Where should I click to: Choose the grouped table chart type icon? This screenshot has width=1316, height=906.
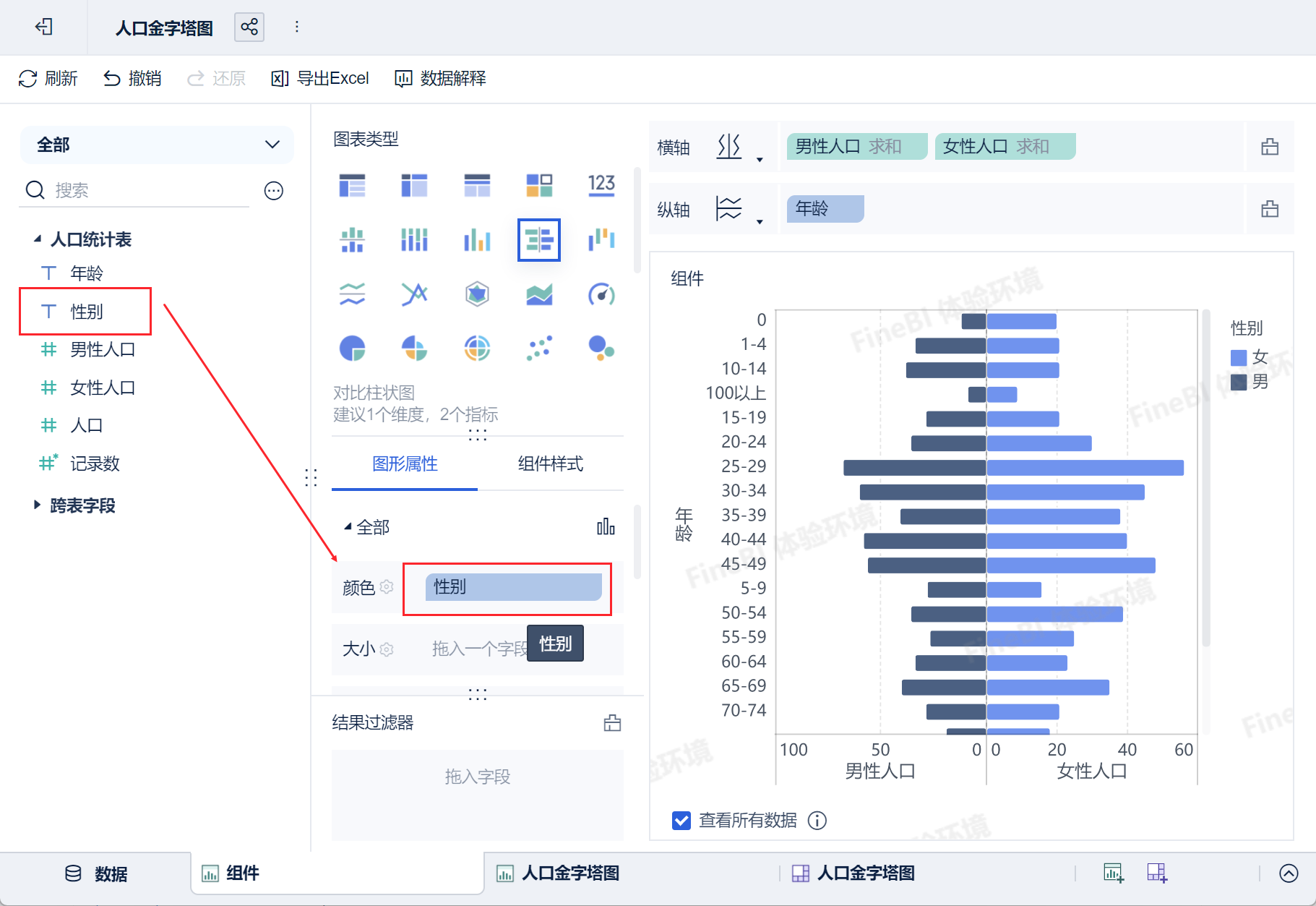pos(353,185)
